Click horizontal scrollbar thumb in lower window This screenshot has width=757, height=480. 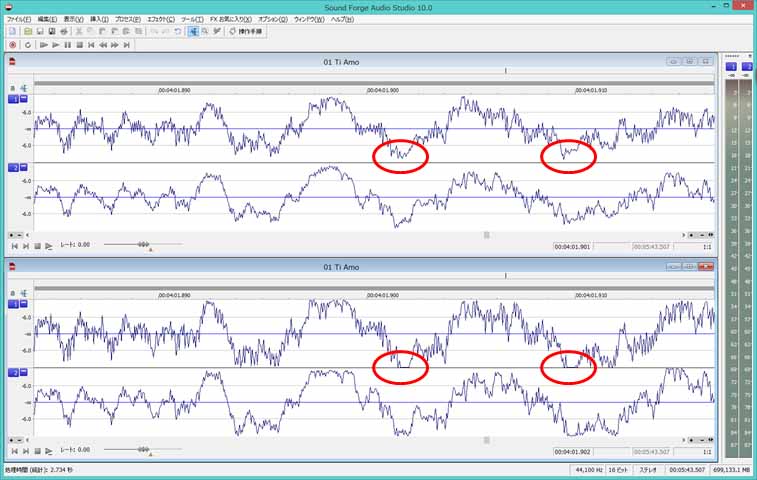(x=487, y=440)
